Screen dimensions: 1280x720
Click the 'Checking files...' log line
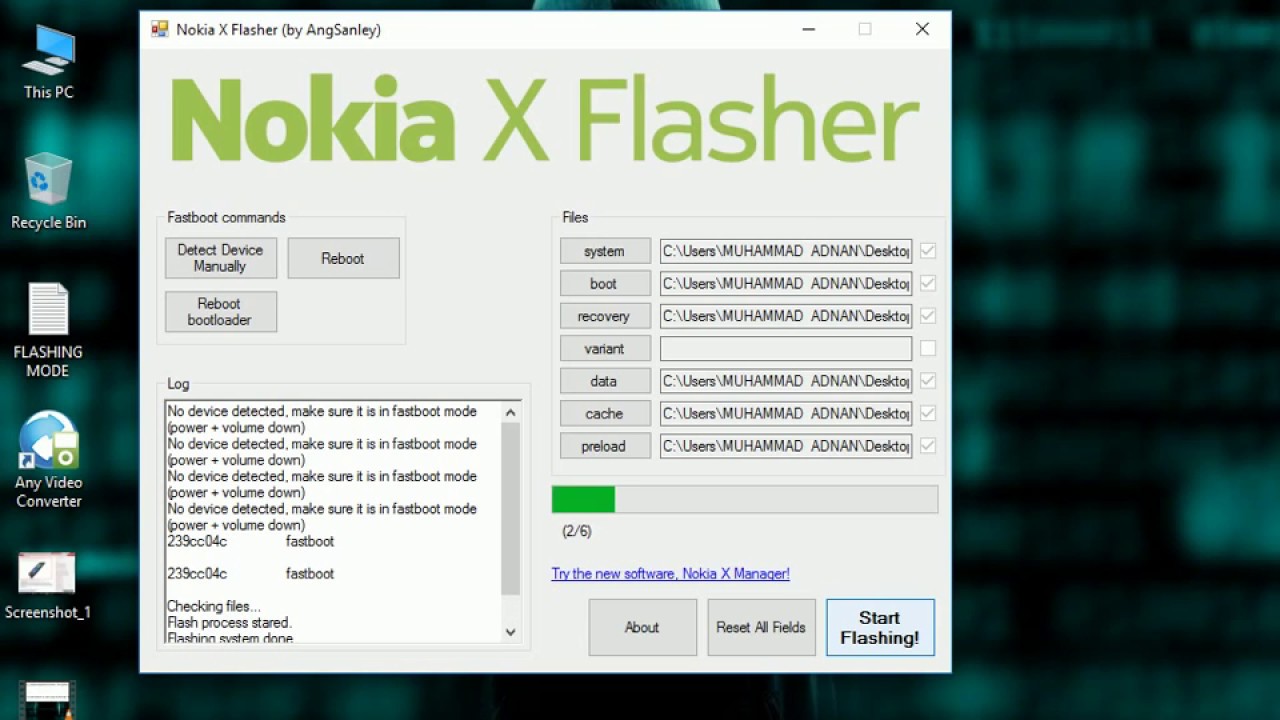point(214,606)
